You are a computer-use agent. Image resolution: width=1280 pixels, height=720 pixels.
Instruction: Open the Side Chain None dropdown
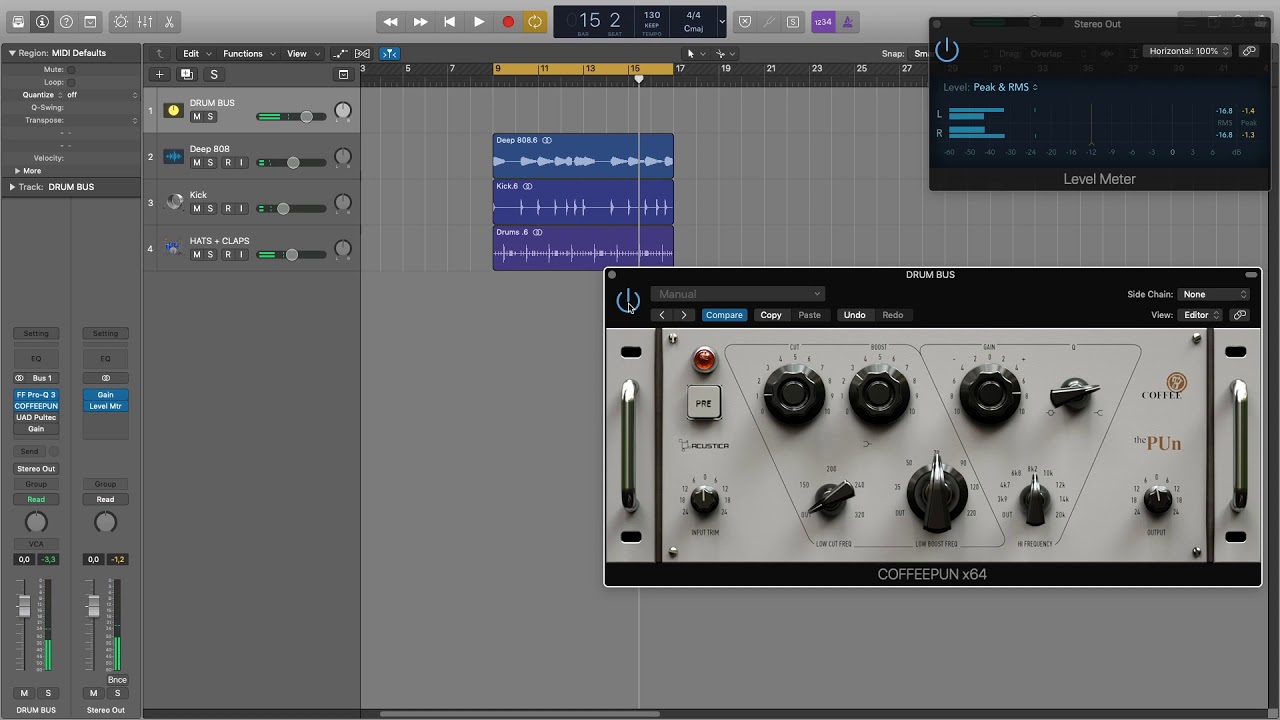[x=1214, y=294]
